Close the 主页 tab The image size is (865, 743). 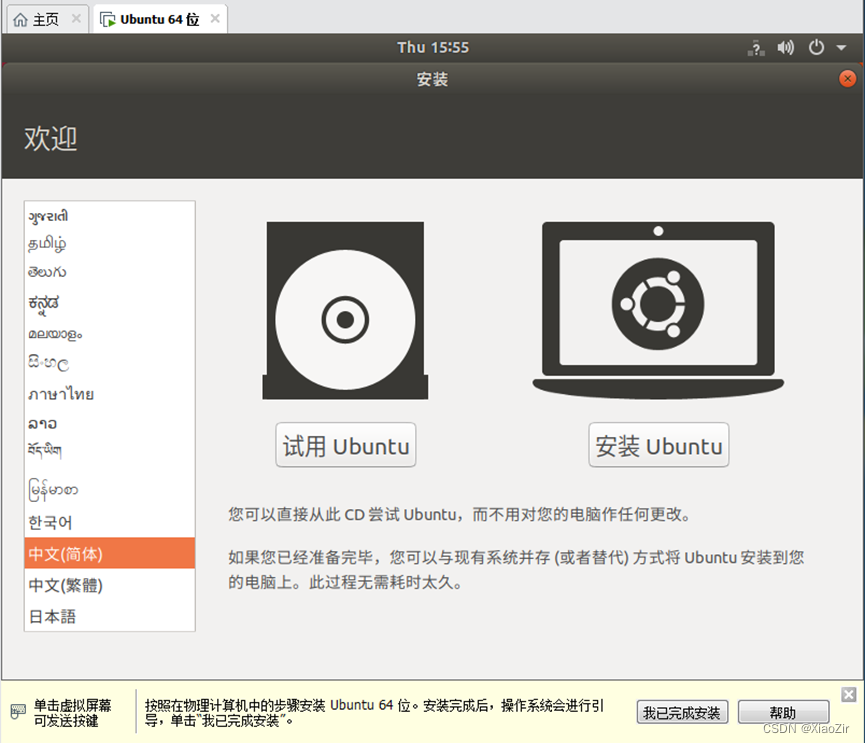(x=76, y=19)
